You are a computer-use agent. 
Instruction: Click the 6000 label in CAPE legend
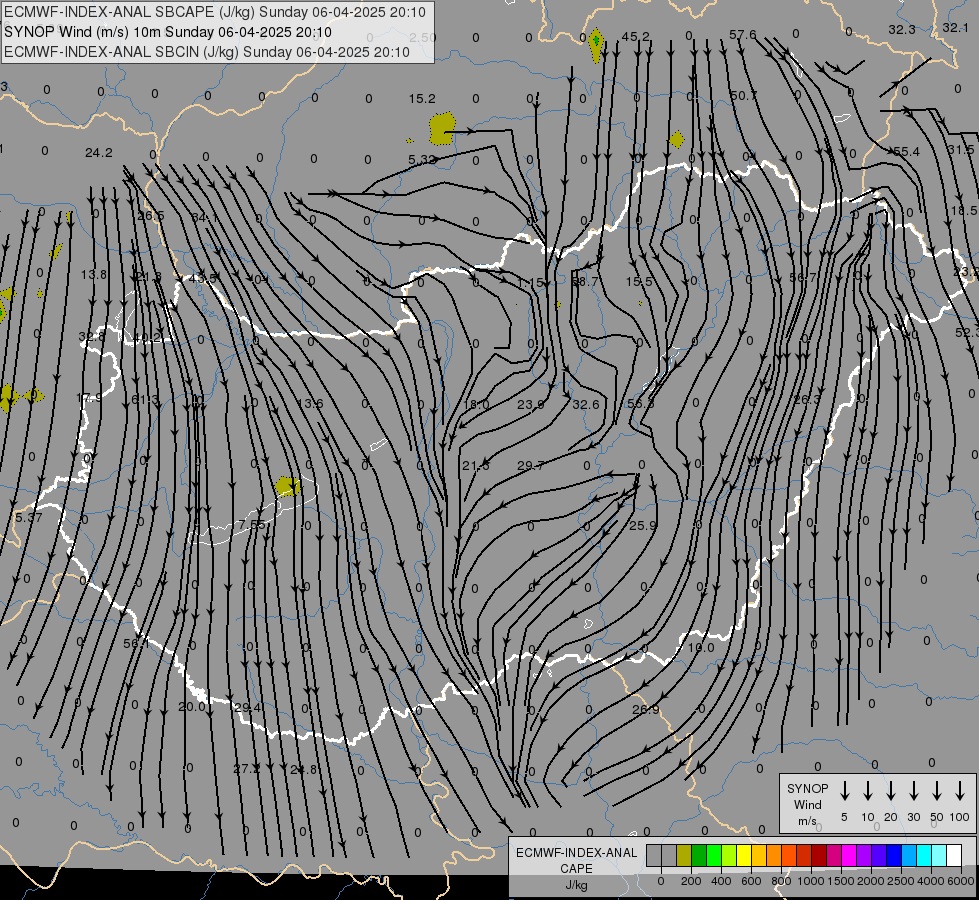coord(960,881)
